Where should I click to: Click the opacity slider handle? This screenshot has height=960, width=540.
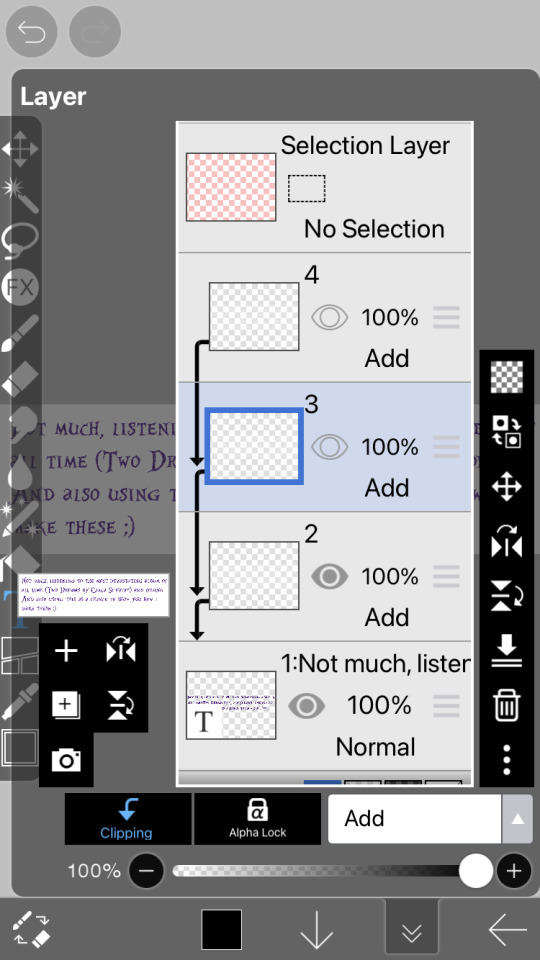point(476,871)
